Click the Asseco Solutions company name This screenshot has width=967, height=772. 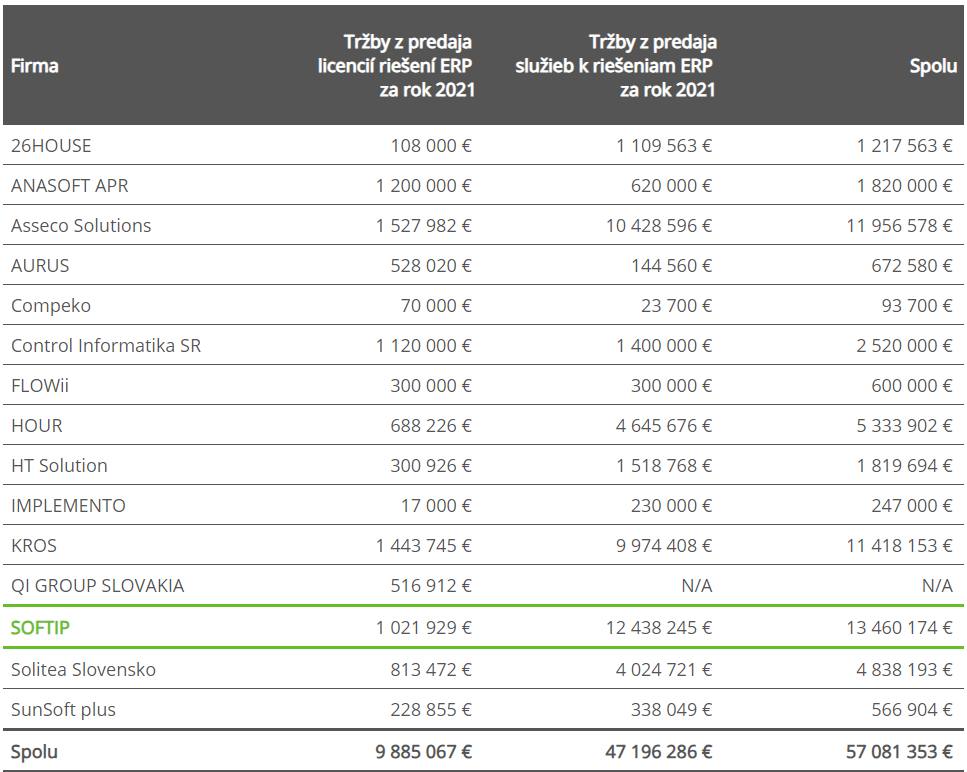click(81, 226)
